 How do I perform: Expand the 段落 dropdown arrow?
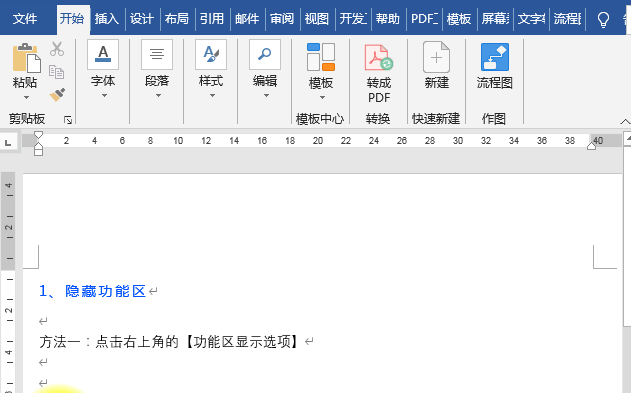point(158,96)
